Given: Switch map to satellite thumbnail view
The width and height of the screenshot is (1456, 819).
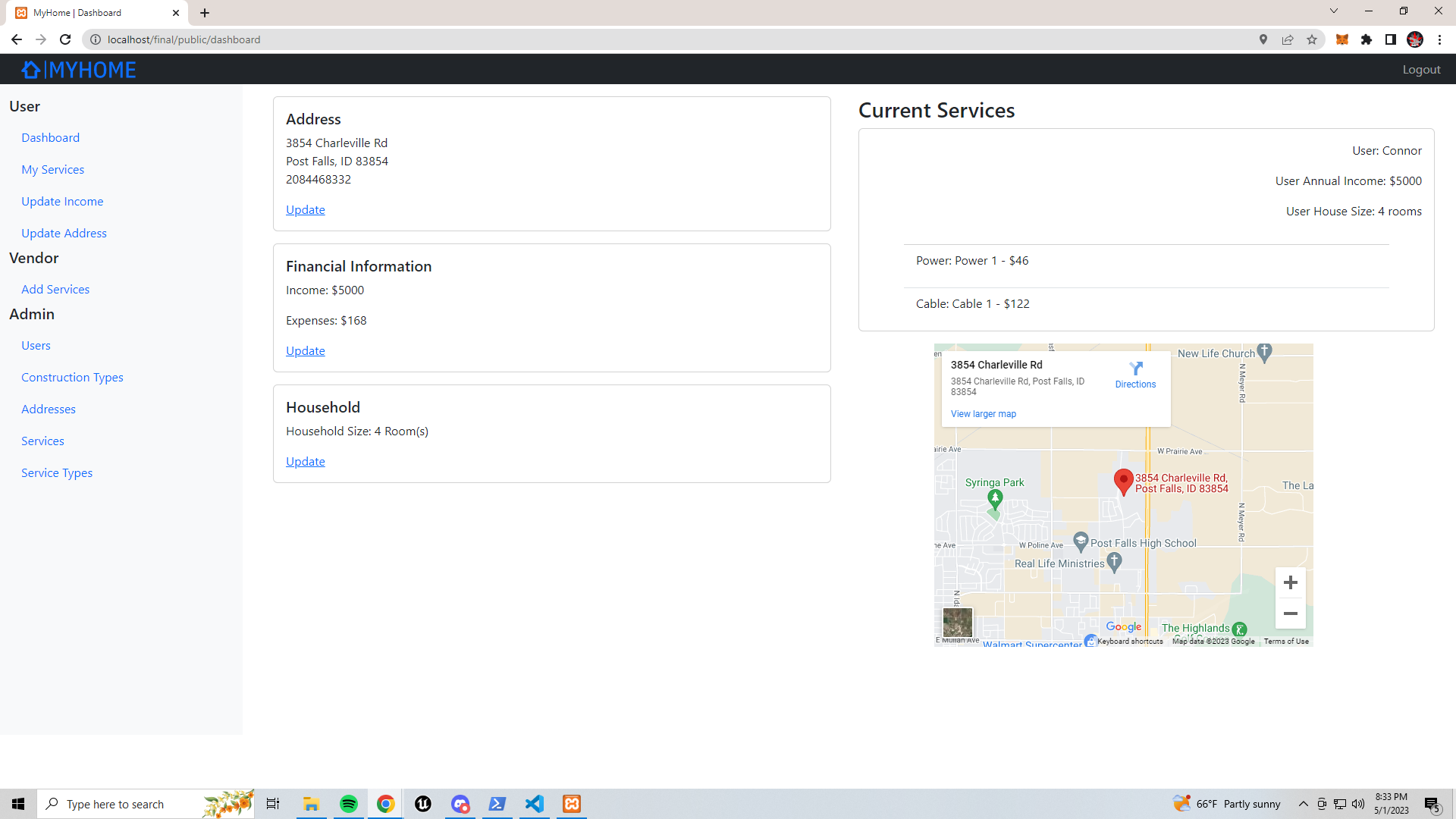Looking at the screenshot, I should (x=957, y=623).
